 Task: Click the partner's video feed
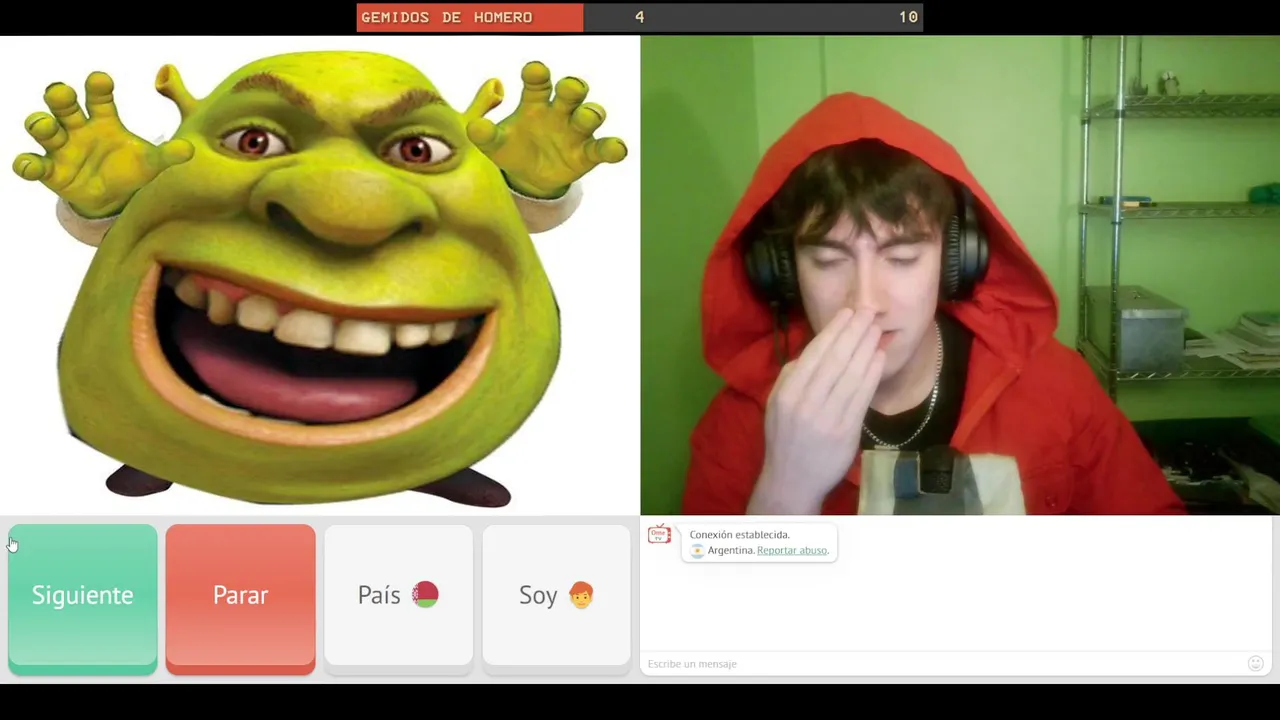tap(960, 275)
